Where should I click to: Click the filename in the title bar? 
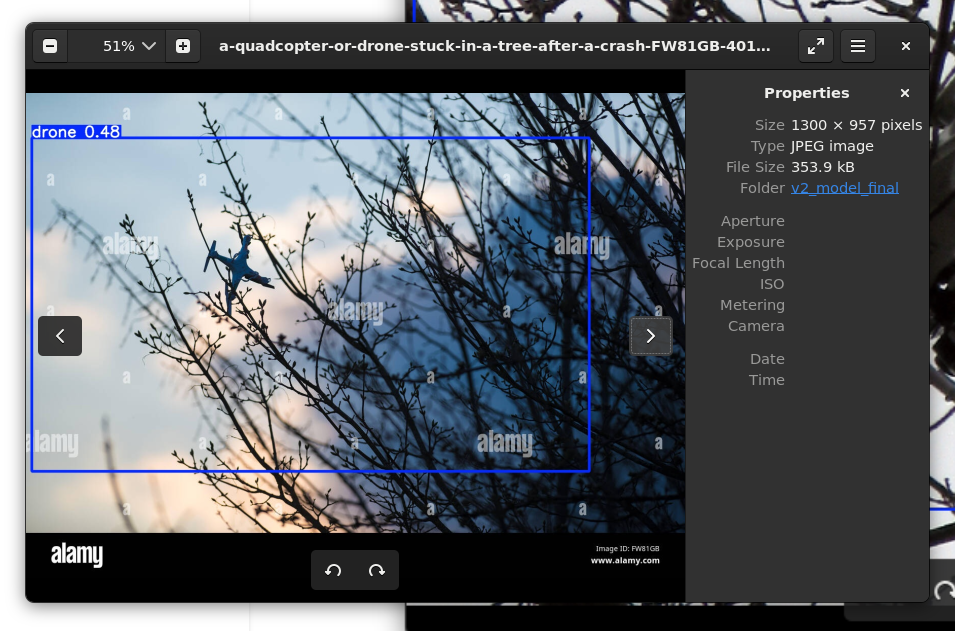point(494,46)
